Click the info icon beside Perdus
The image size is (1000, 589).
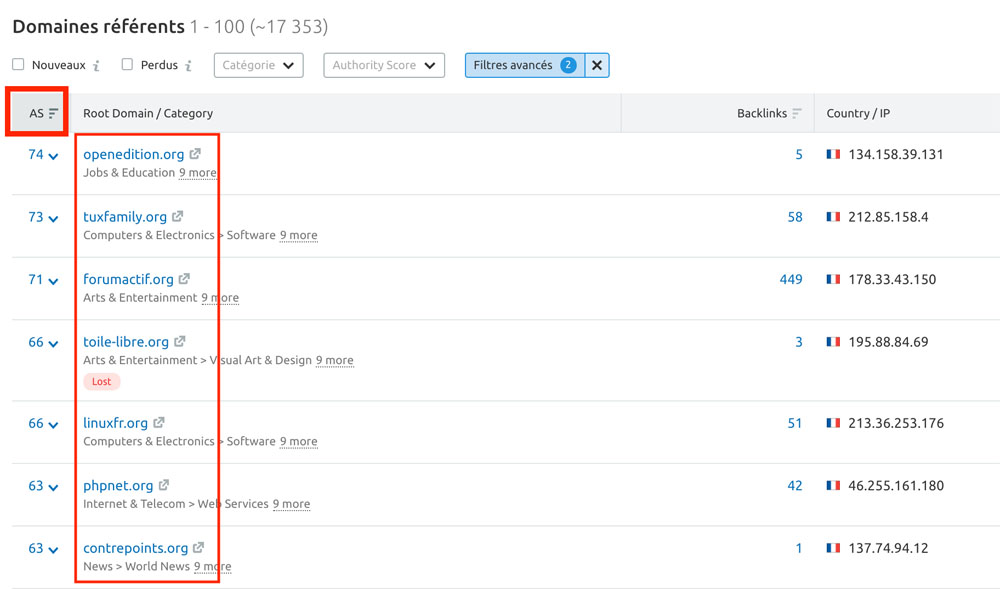[x=188, y=65]
